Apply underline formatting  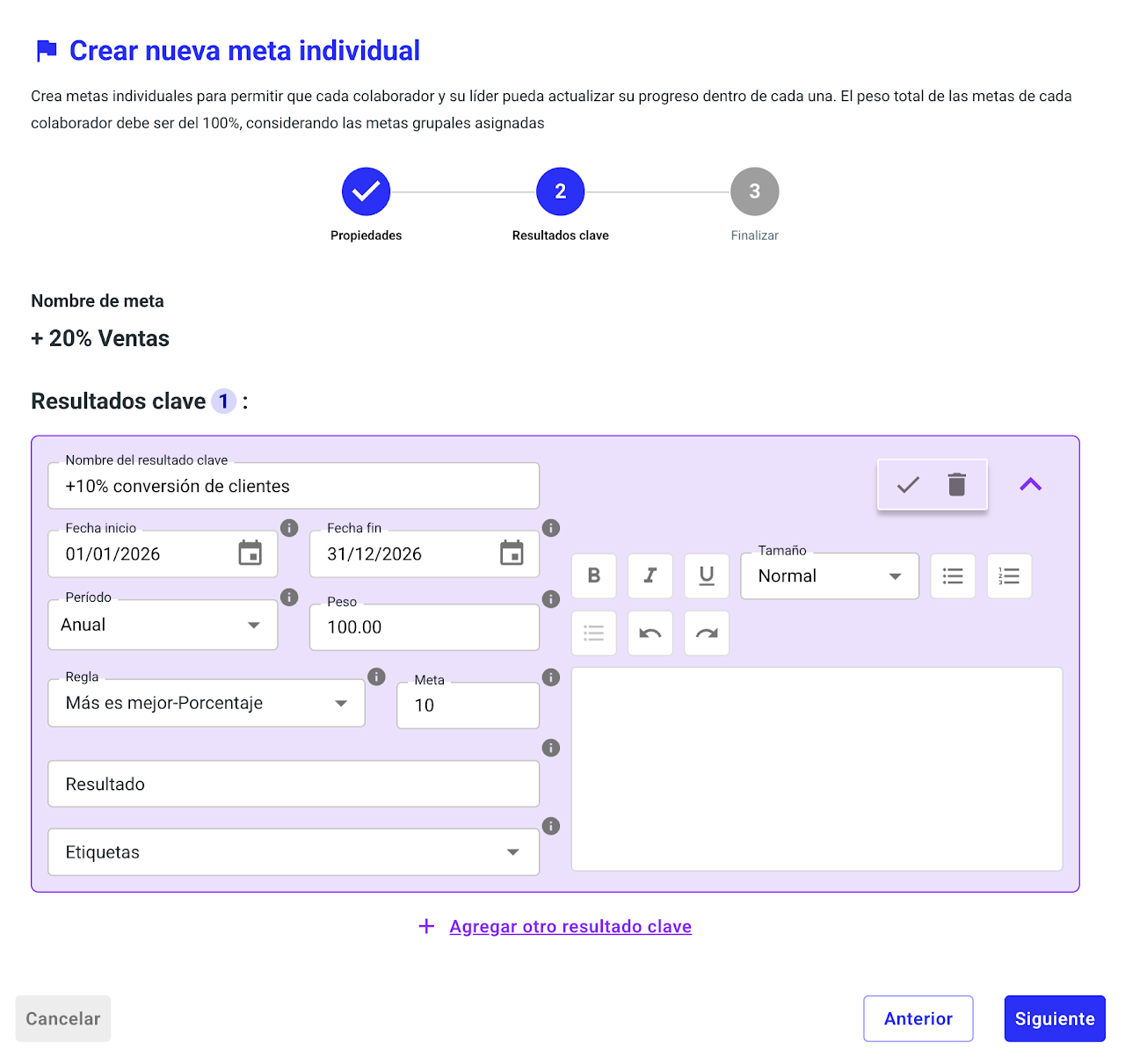[707, 575]
